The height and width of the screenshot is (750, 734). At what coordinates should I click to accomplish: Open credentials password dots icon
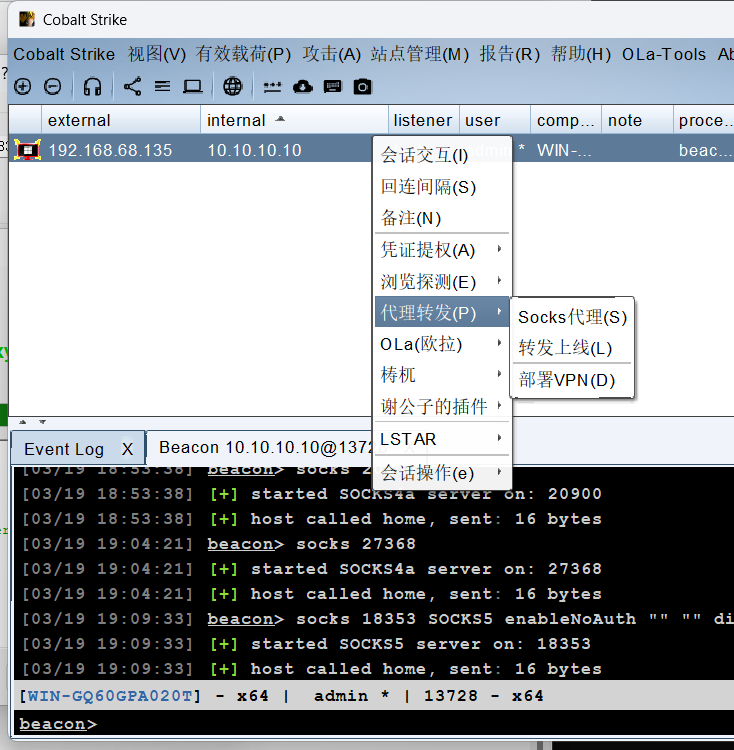pos(273,87)
